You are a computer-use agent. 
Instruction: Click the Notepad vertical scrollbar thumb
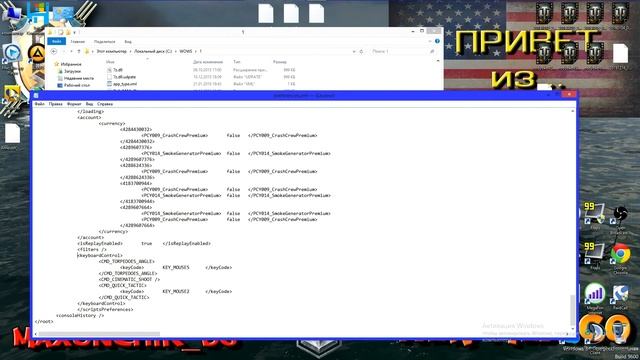[x=573, y=310]
